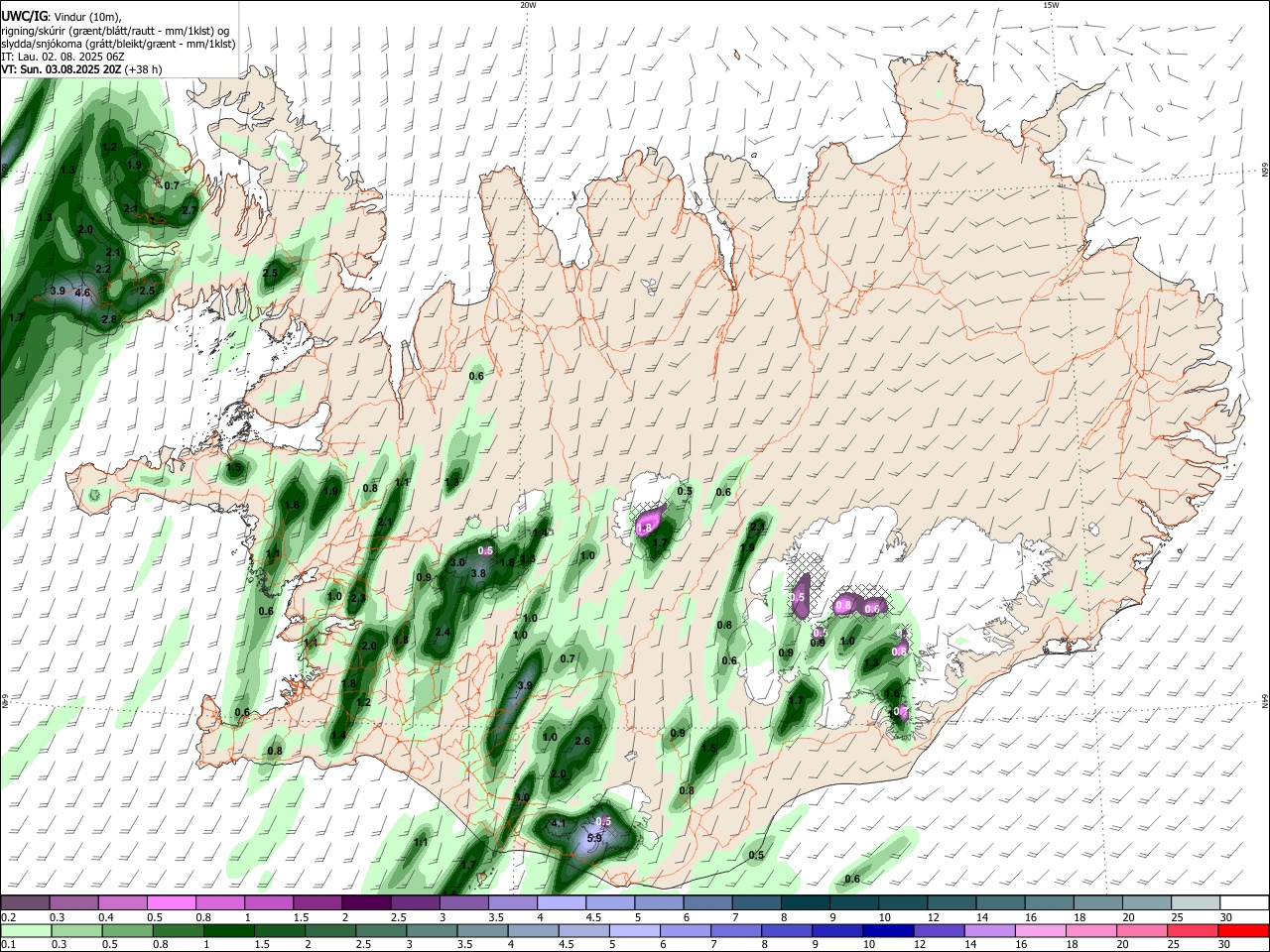
Task: Click the 'VT: Sun. 03.08.2025 20Z (+38 h)' line
Action: [x=81, y=69]
